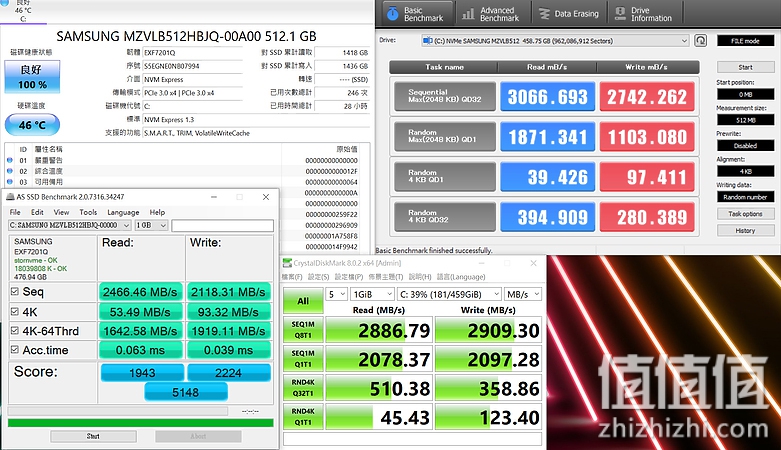Viewport: 781px width, 450px height.
Task: Open Tools menu in AS SSD Benchmark
Action: (88, 212)
